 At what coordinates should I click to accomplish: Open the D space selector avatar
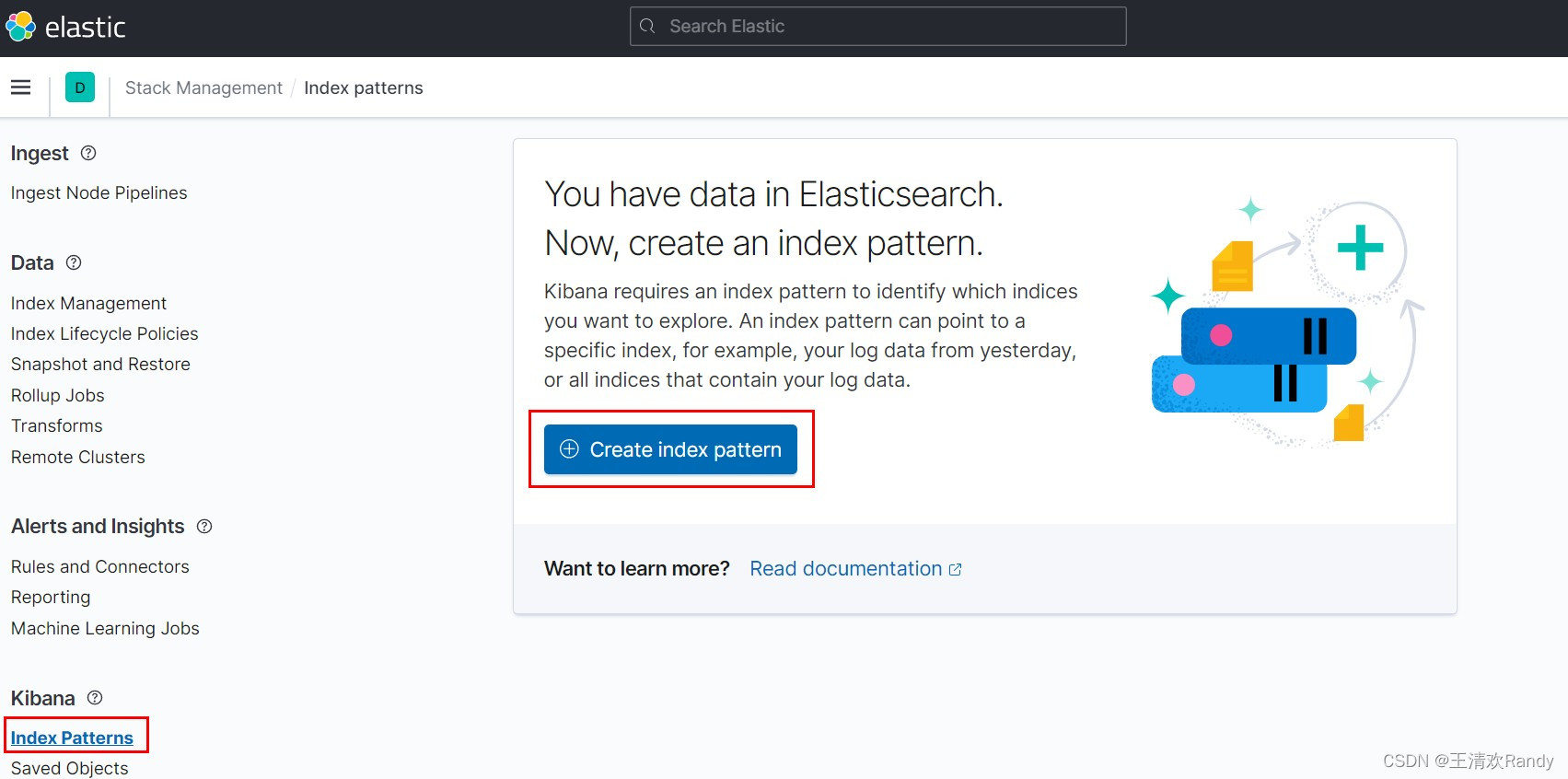(80, 87)
